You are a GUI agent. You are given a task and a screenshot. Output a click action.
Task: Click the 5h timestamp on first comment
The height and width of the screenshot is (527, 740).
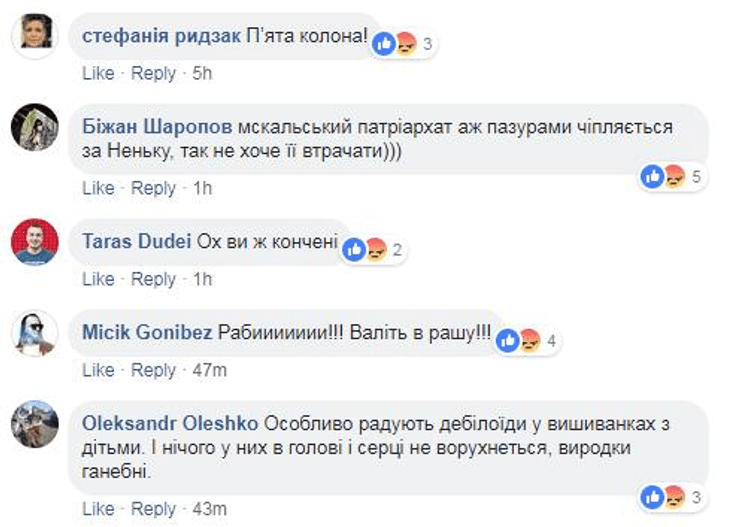point(202,73)
